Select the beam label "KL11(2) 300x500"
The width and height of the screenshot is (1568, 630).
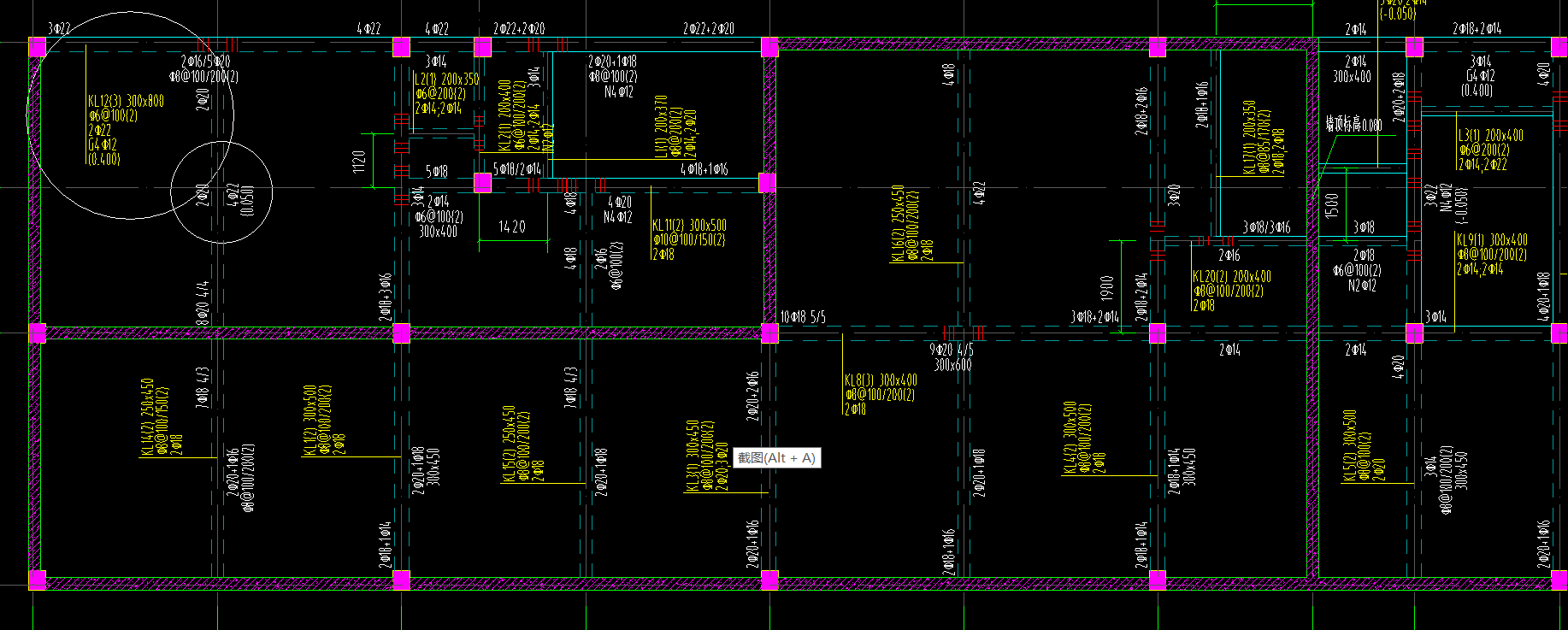click(689, 226)
